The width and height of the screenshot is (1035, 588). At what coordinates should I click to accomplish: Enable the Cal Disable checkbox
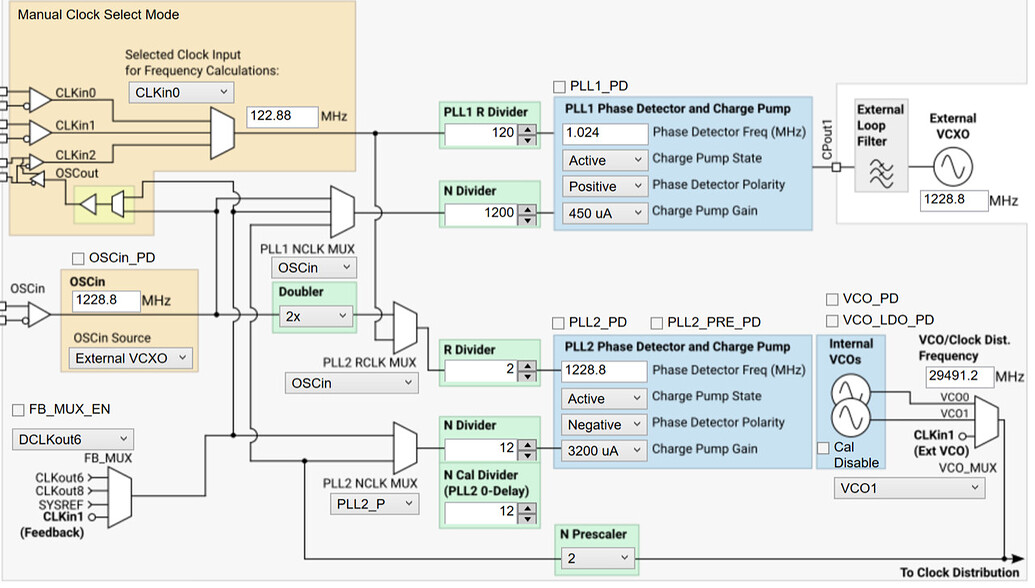click(822, 447)
